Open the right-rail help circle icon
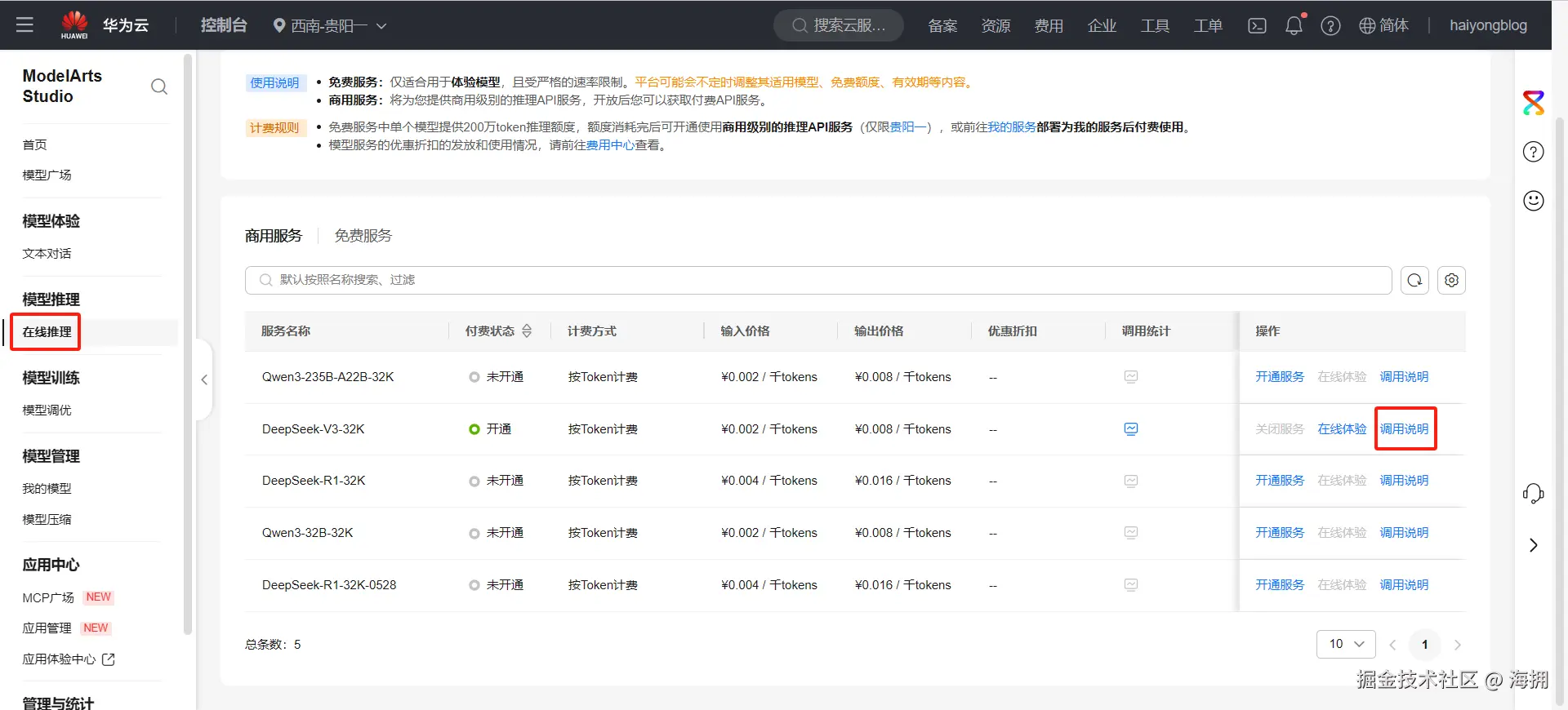The image size is (1568, 710). click(x=1534, y=152)
